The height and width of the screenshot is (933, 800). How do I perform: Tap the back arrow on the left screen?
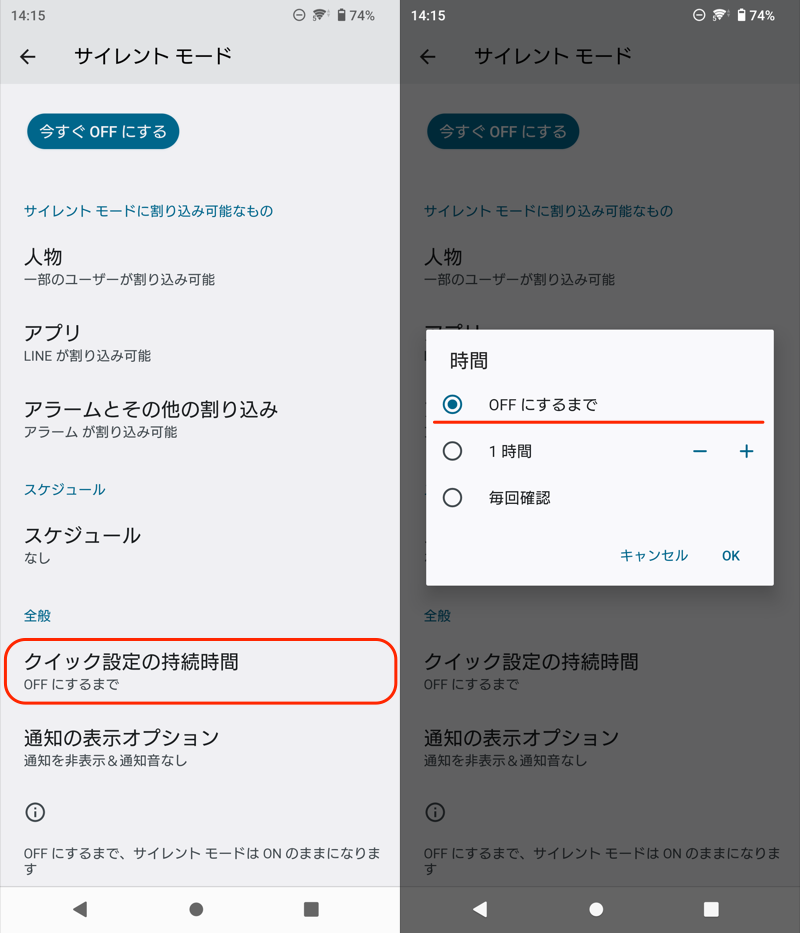pyautogui.click(x=28, y=57)
